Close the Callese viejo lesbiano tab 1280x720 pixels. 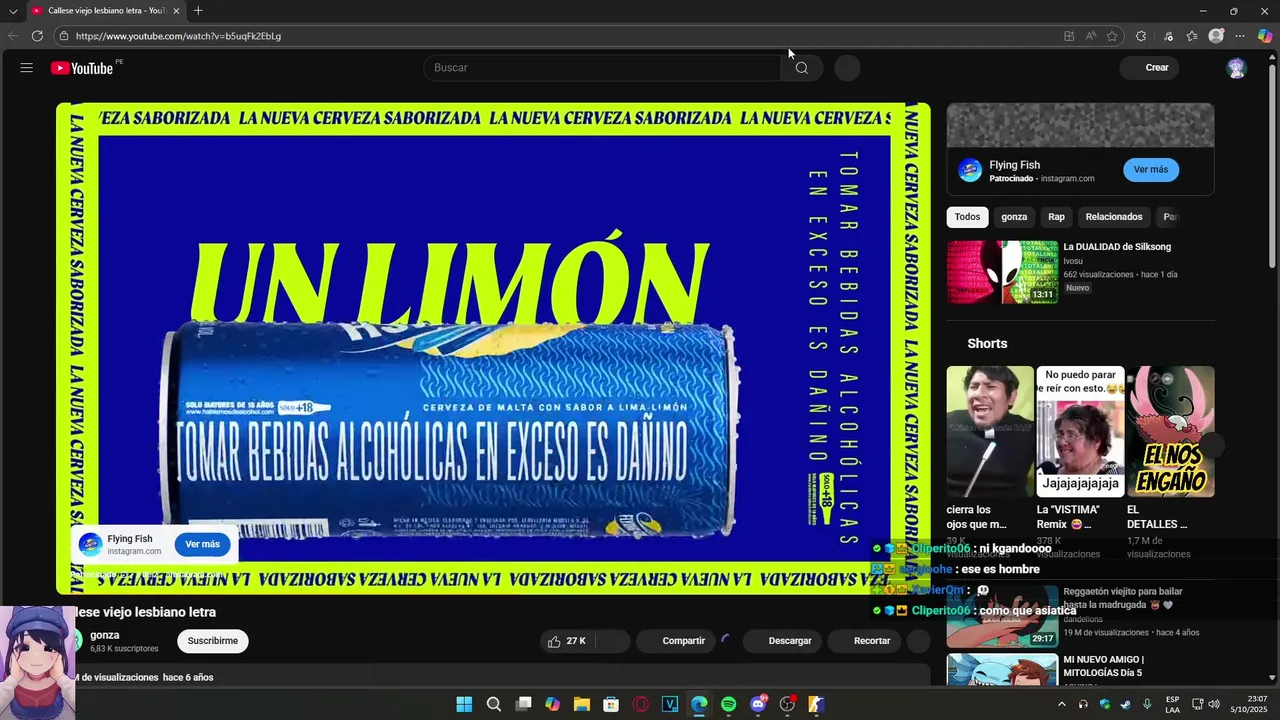pyautogui.click(x=176, y=11)
